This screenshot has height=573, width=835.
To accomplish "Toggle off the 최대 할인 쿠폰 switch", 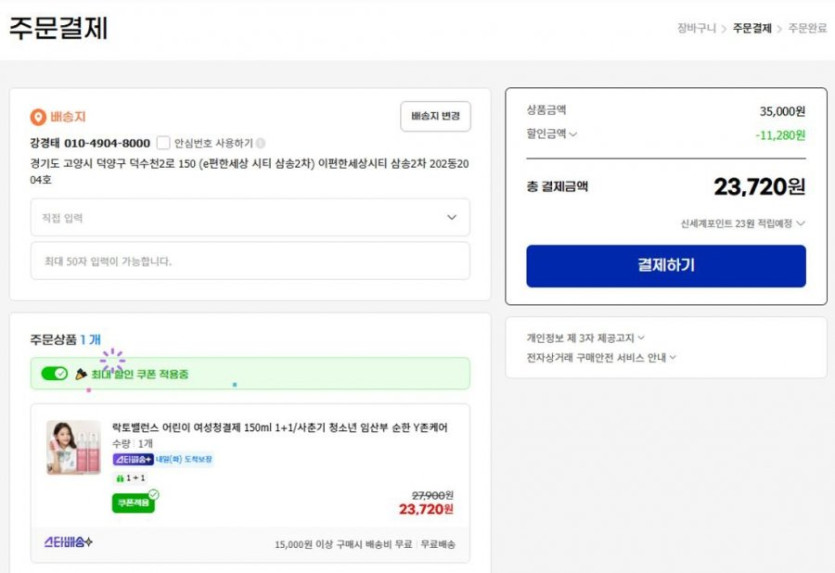I will pyautogui.click(x=54, y=374).
